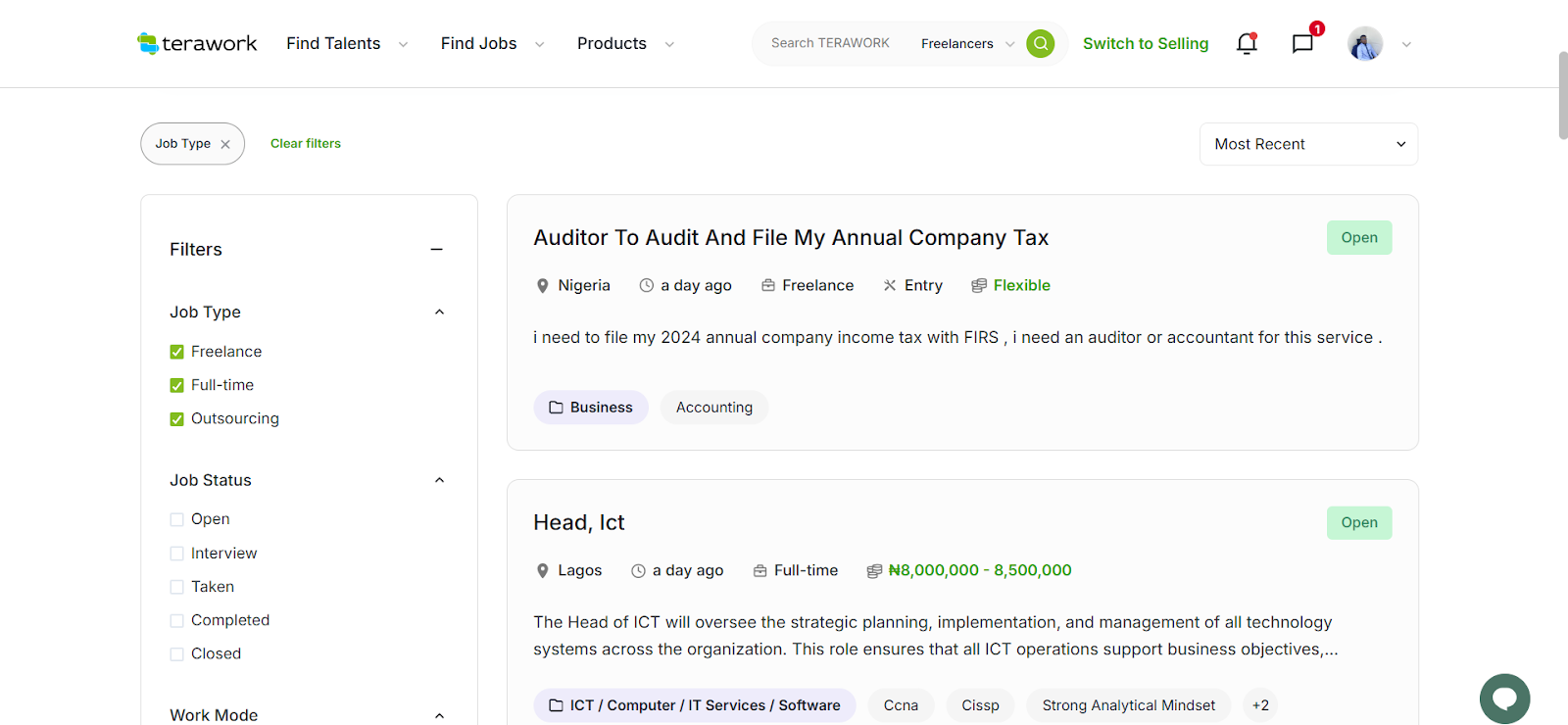This screenshot has height=725, width=1568.
Task: Open the Freelancers search category dropdown
Action: point(966,44)
